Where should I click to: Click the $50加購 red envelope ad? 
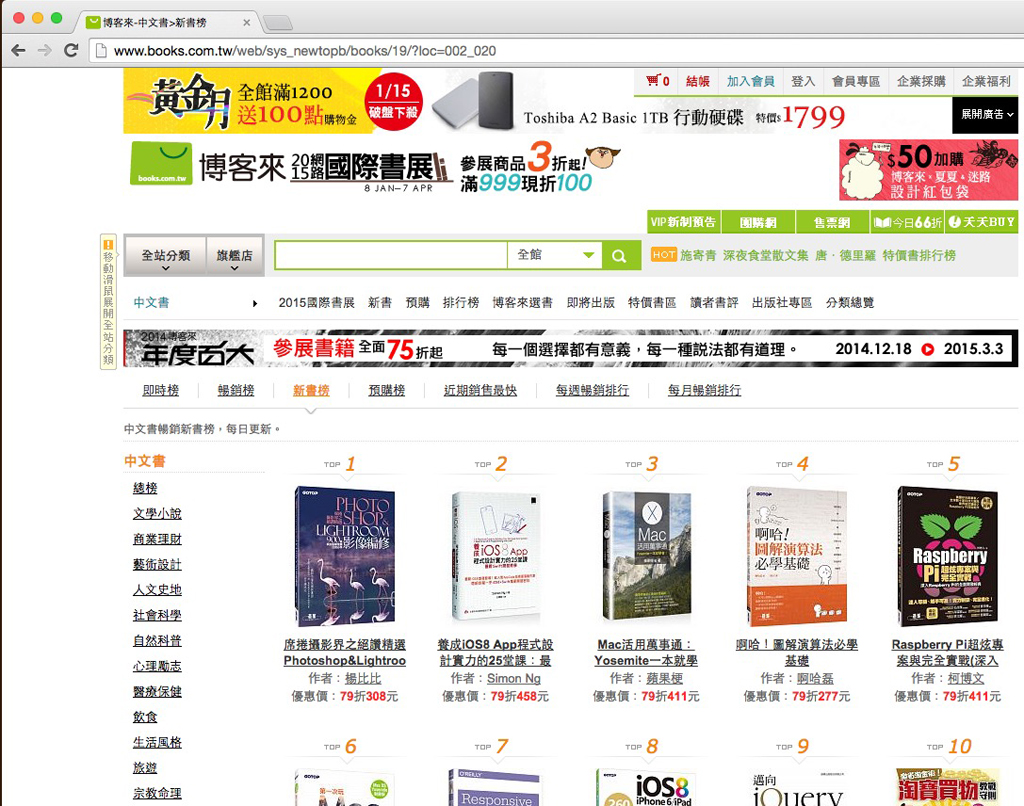click(x=928, y=170)
